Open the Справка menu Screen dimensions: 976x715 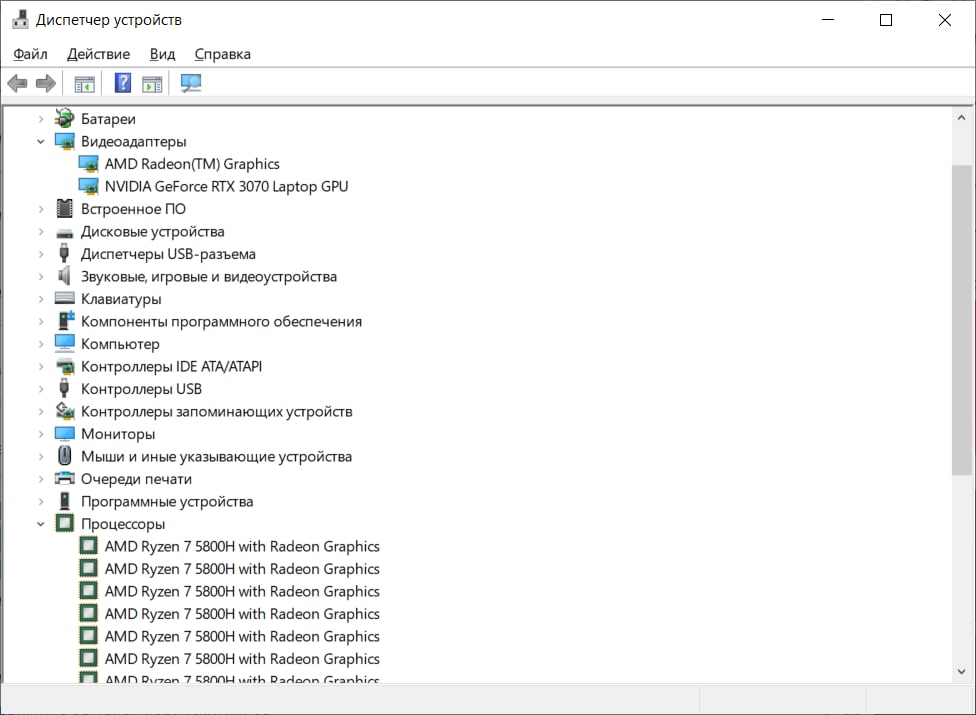pos(222,54)
